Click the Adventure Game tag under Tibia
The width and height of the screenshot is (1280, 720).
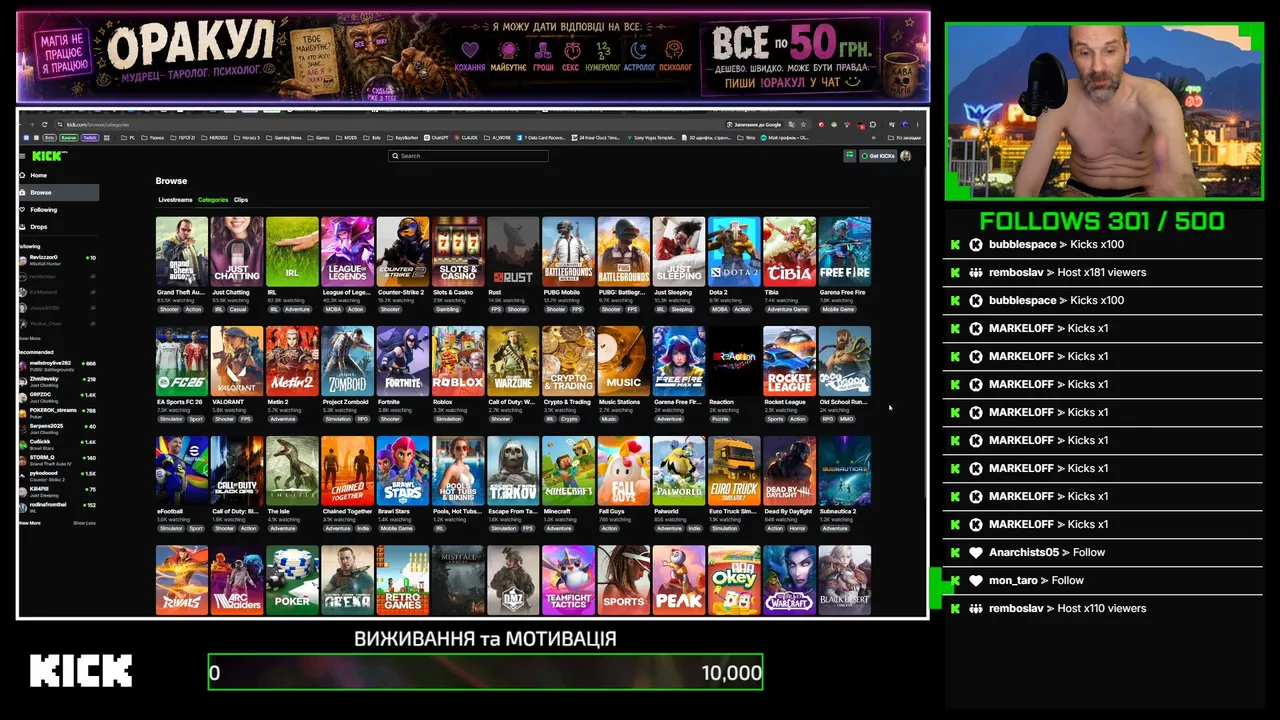[x=786, y=310]
